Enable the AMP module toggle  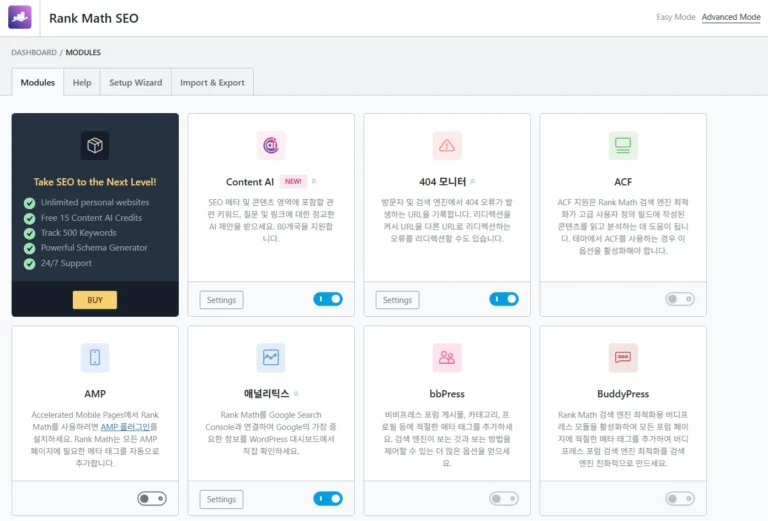(x=152, y=498)
